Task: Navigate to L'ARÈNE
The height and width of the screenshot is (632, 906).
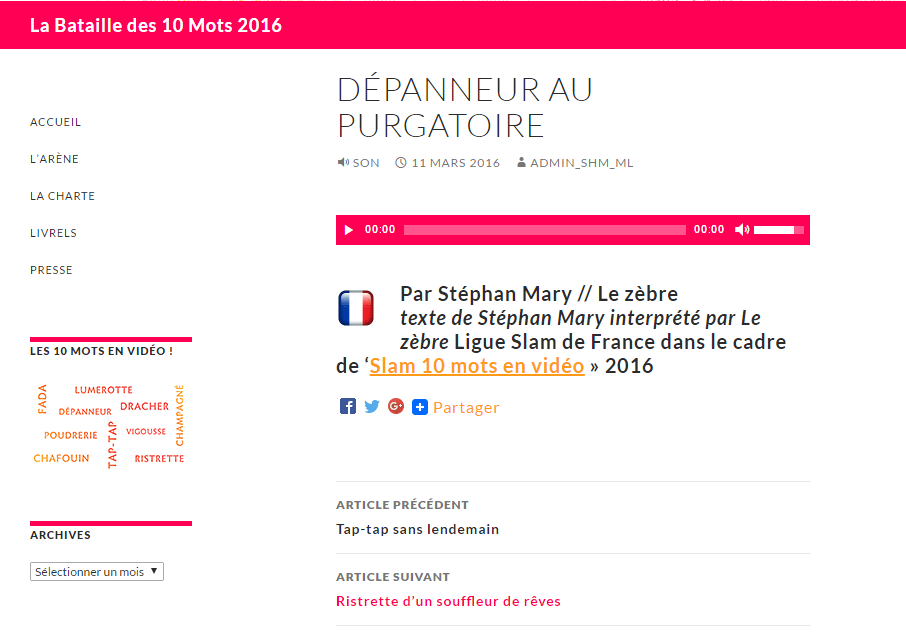Action: [x=55, y=158]
